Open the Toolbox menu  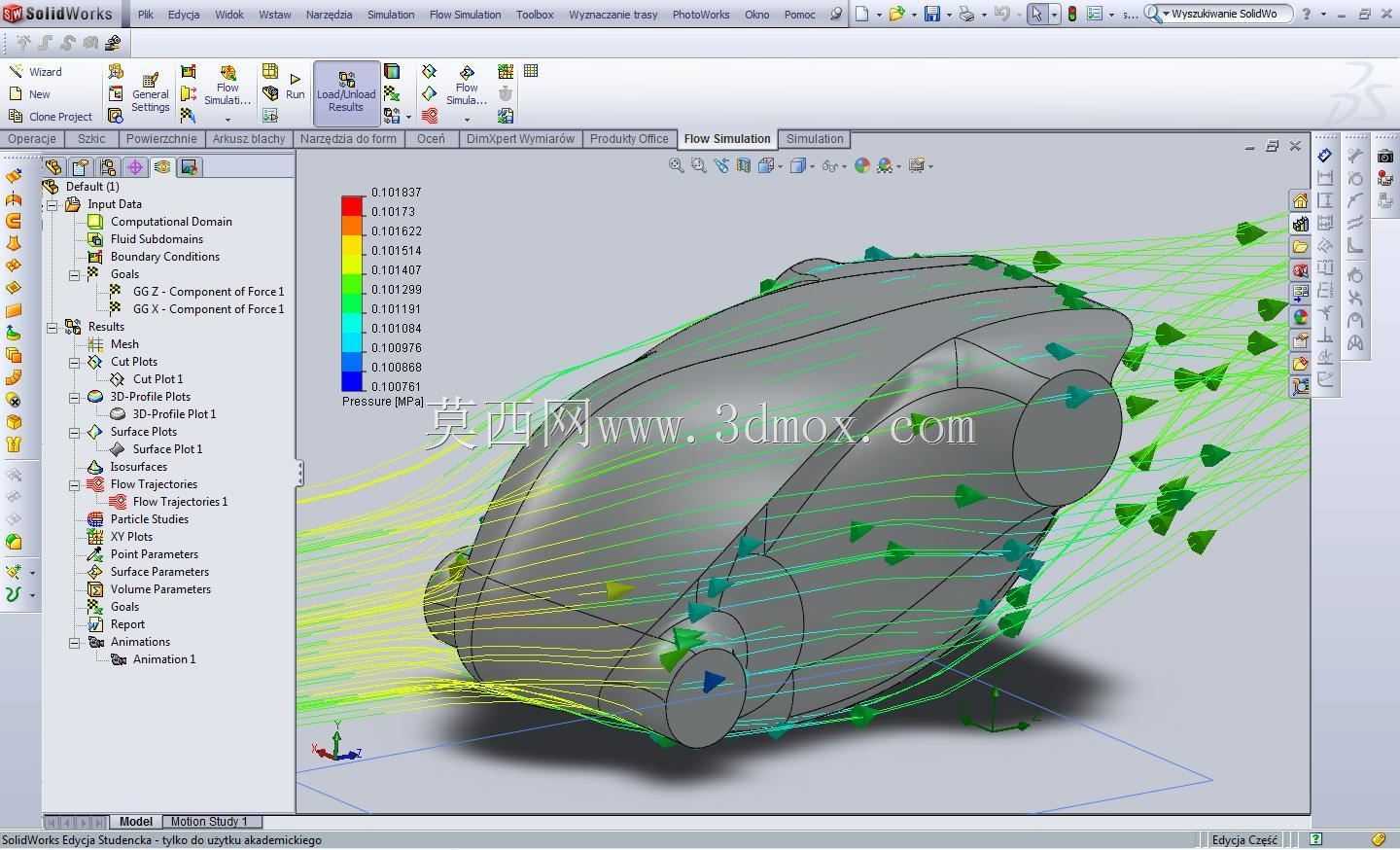coord(535,15)
